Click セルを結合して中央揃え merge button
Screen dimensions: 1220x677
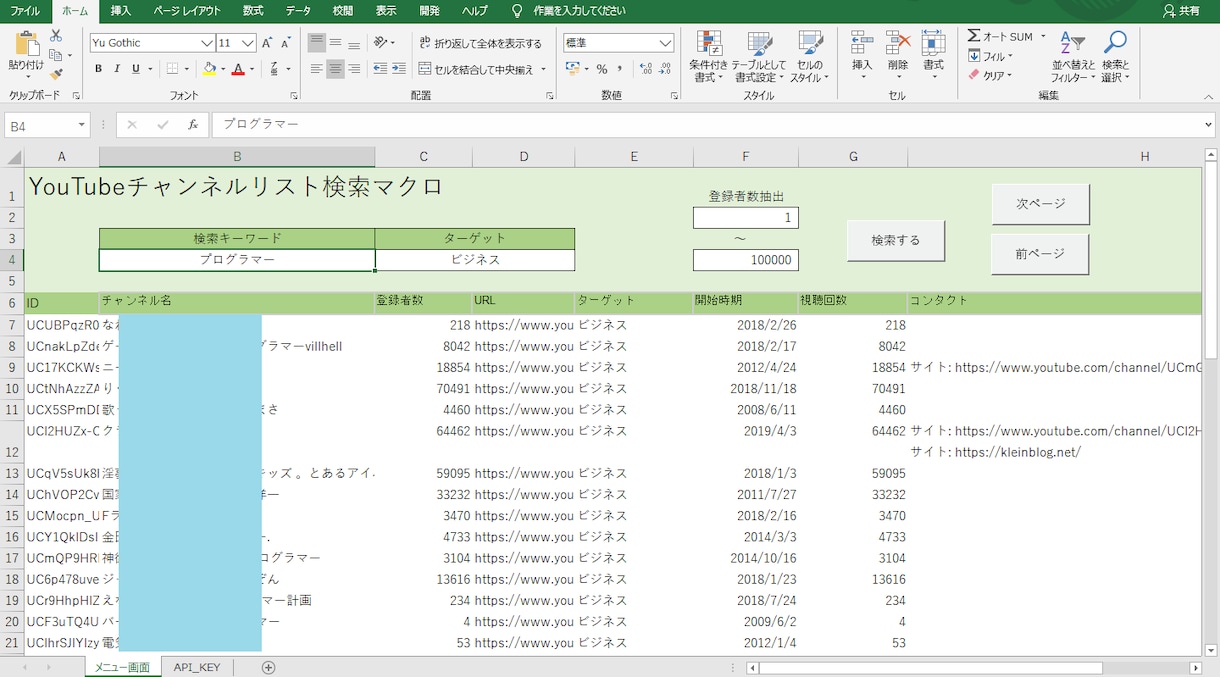coord(476,69)
